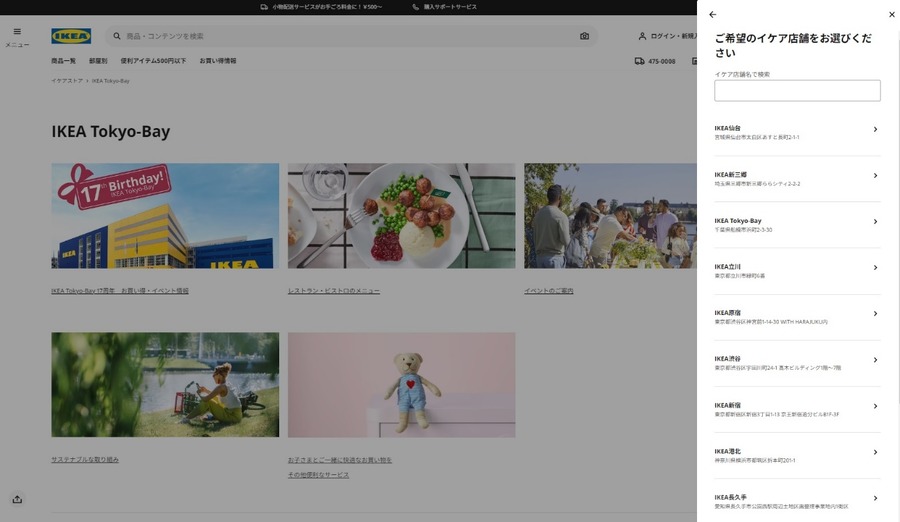Expand IKEA港北 store chevron

(875, 452)
